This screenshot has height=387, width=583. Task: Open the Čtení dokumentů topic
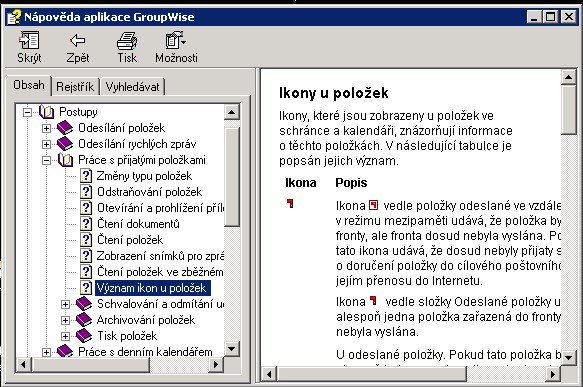[x=138, y=224]
